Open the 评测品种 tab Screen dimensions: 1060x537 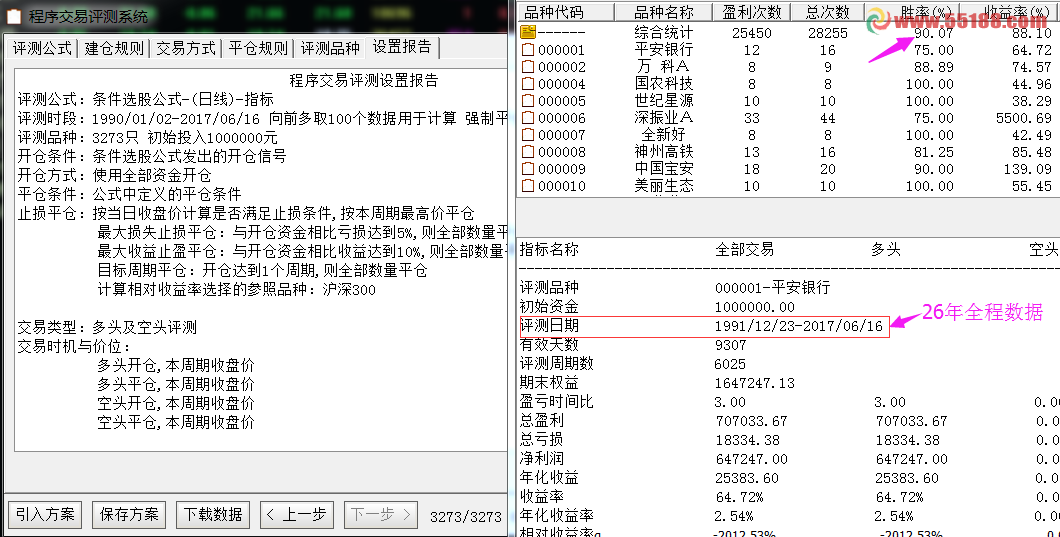click(330, 49)
